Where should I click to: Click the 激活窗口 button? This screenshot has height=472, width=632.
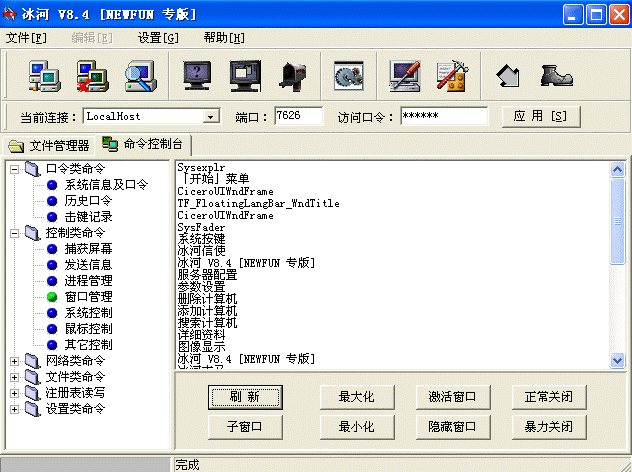(453, 397)
